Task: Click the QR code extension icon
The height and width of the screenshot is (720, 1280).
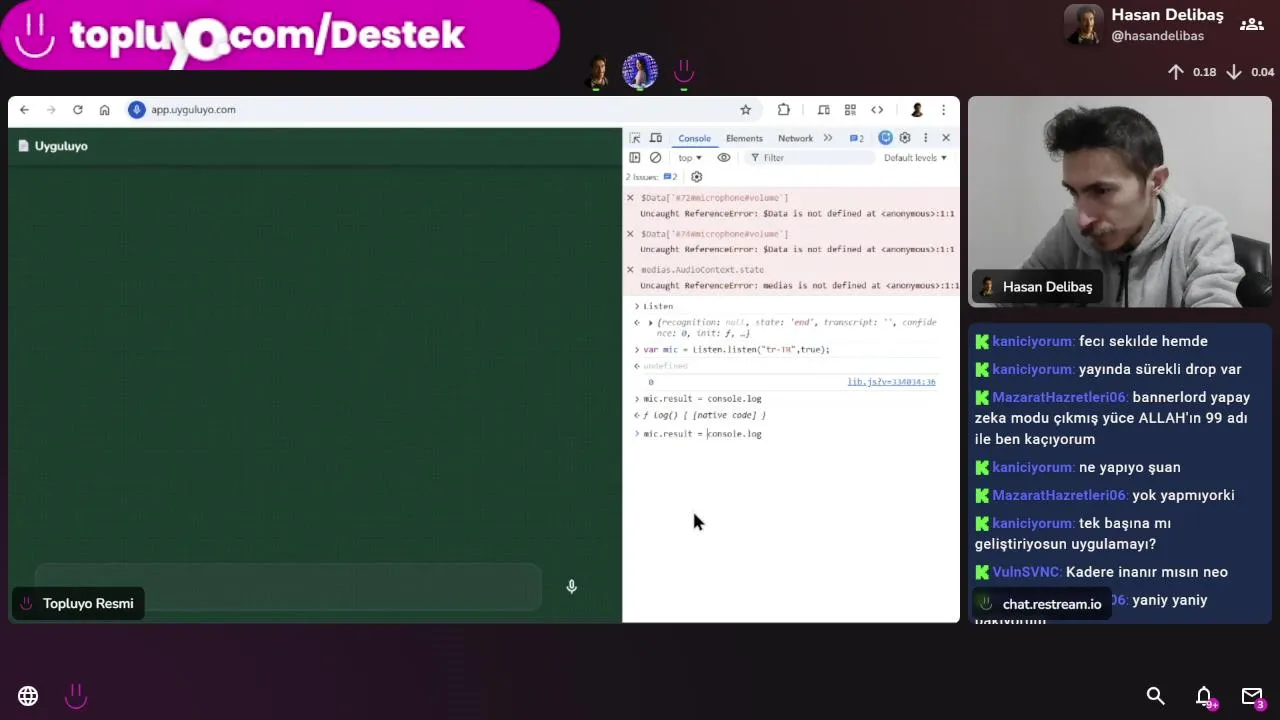Action: [x=850, y=110]
